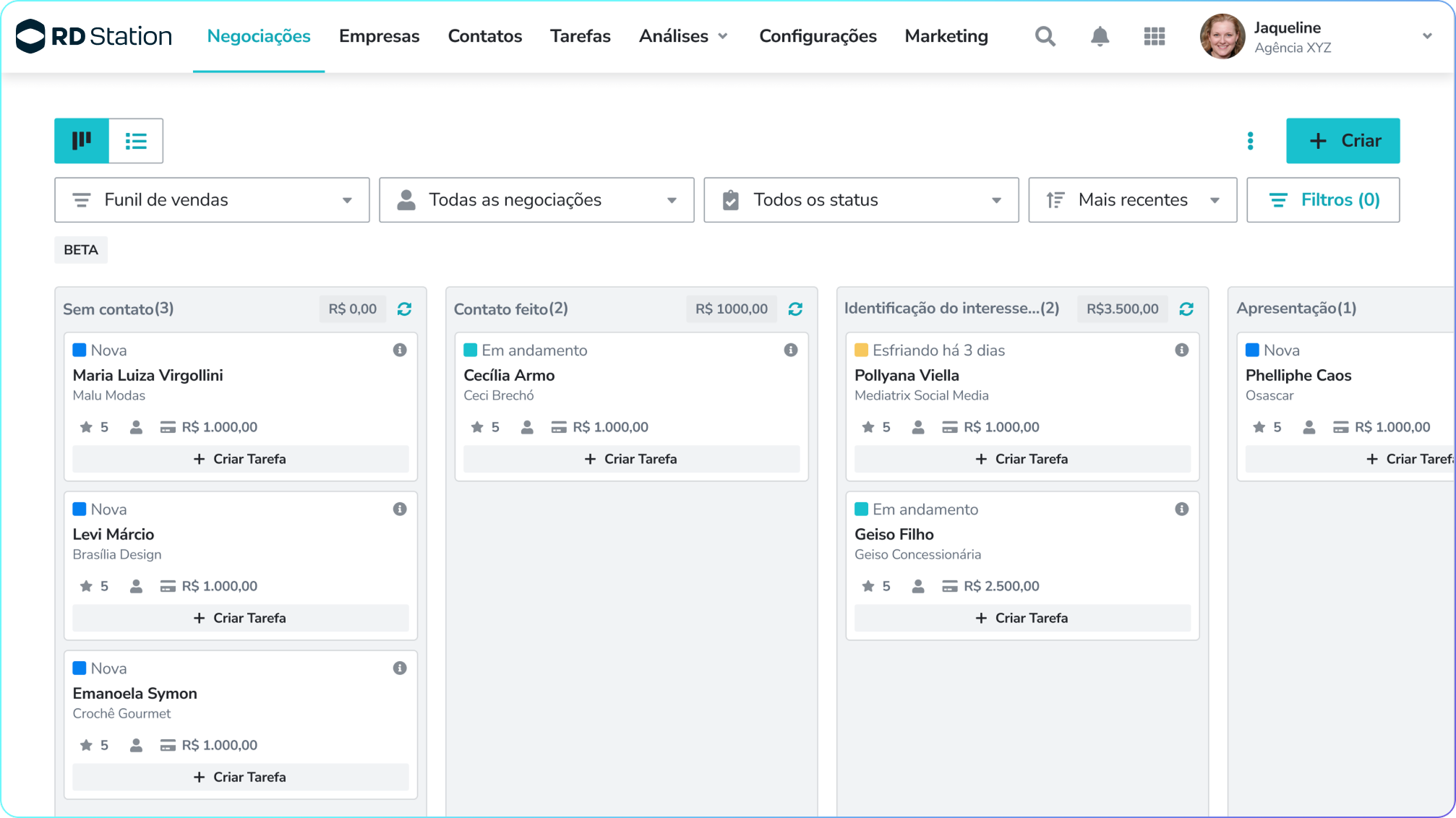1456x818 pixels.
Task: Open the Análises menu
Action: 682,36
